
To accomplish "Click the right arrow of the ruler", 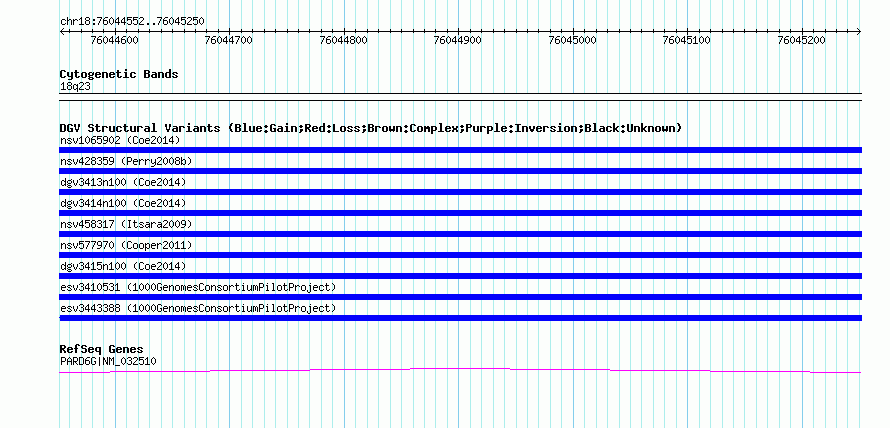I will pos(859,32).
